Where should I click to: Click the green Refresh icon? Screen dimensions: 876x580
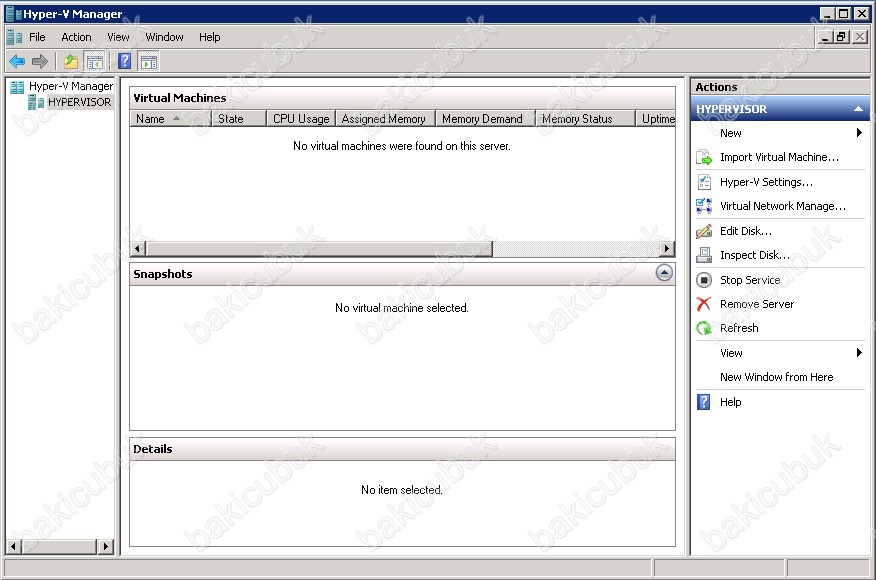click(x=704, y=329)
